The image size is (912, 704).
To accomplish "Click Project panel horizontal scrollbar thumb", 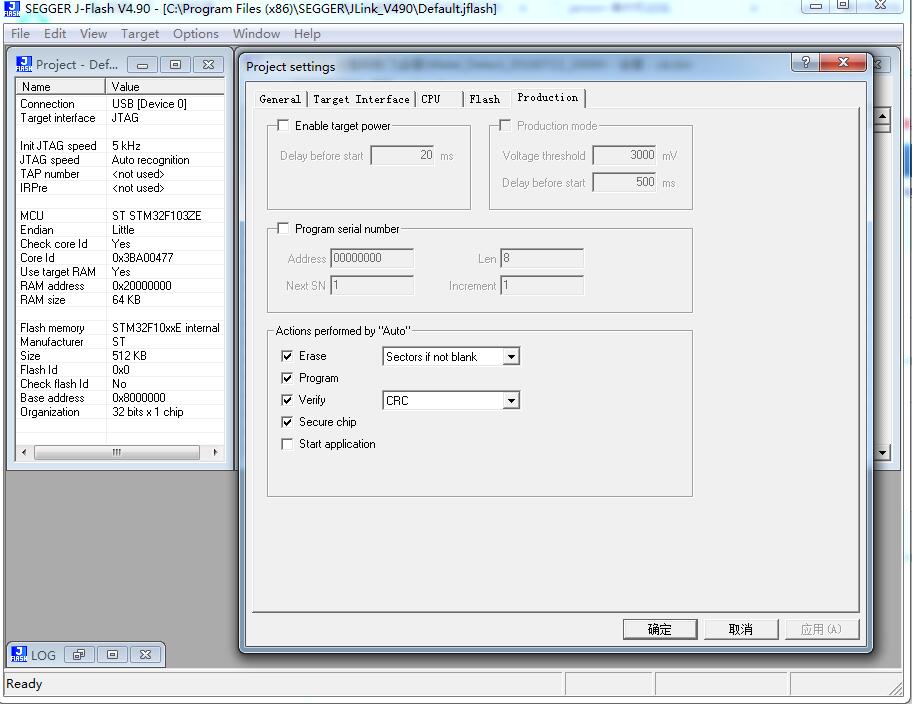I will (117, 452).
